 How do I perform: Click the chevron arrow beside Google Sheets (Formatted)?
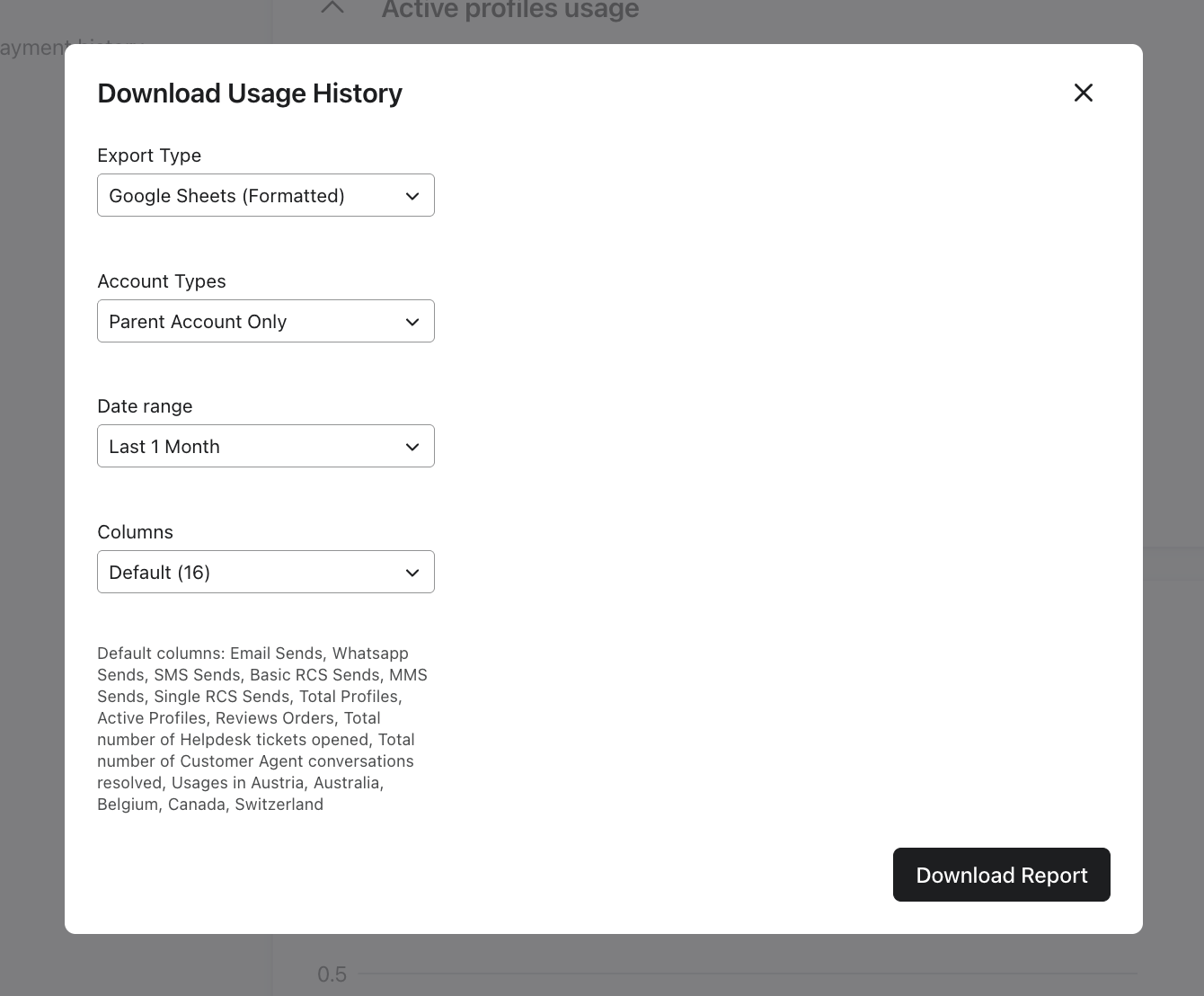click(x=412, y=196)
